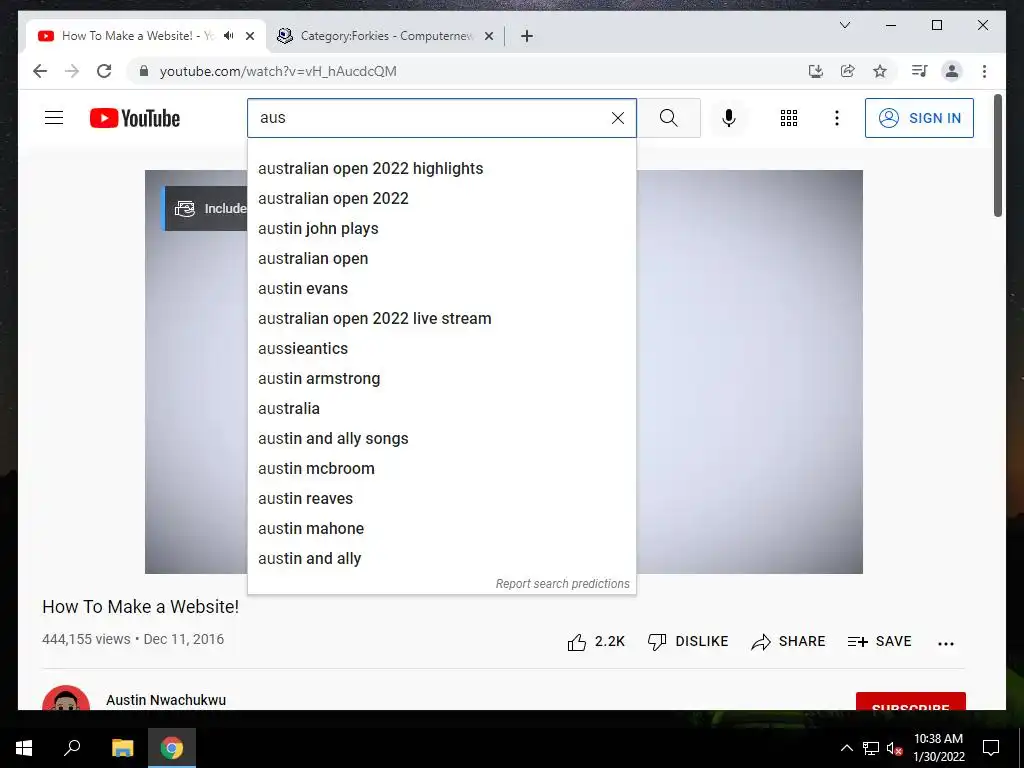1024x768 pixels.
Task: Go forward in Chrome
Action: click(72, 71)
